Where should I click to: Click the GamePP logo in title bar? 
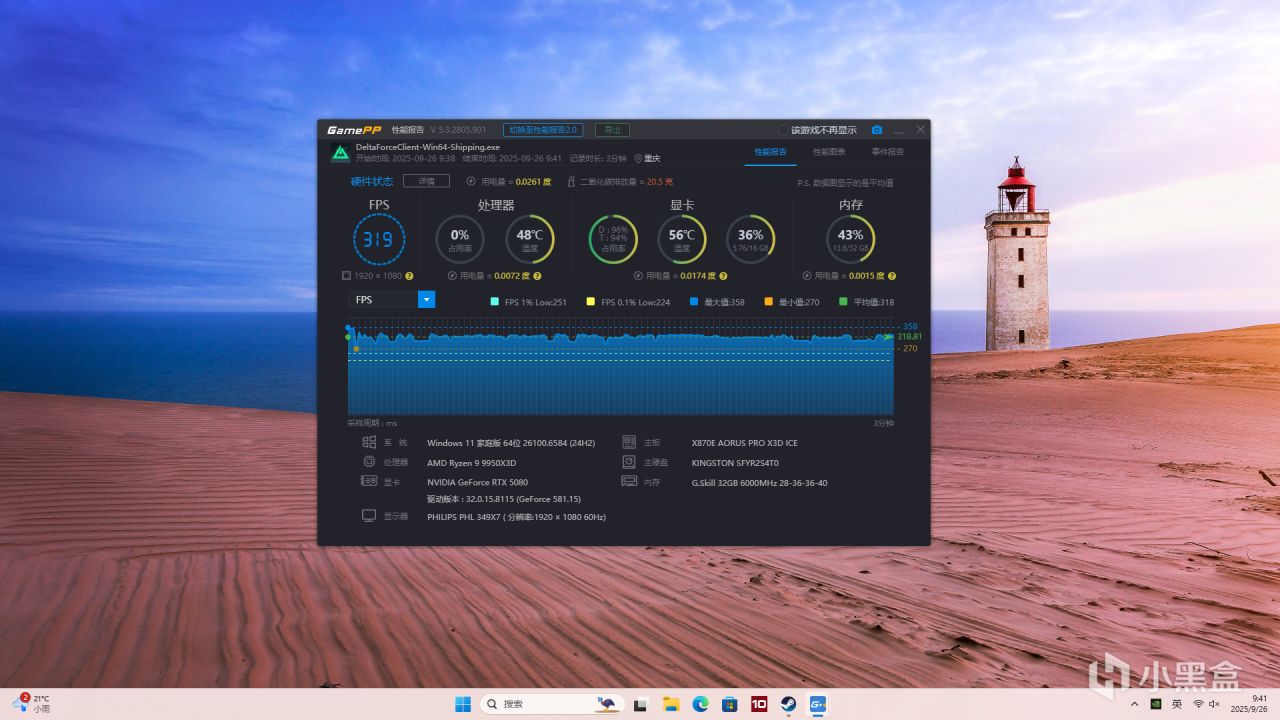click(x=354, y=130)
